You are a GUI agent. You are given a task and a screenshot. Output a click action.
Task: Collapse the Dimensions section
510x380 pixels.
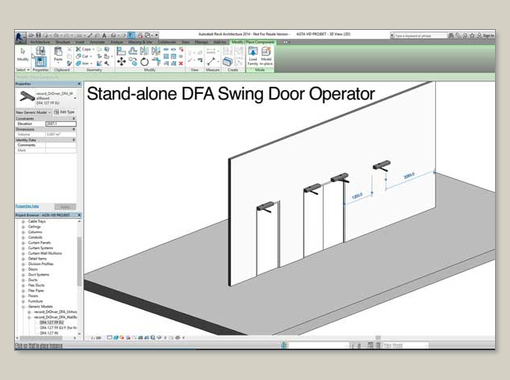(74, 129)
